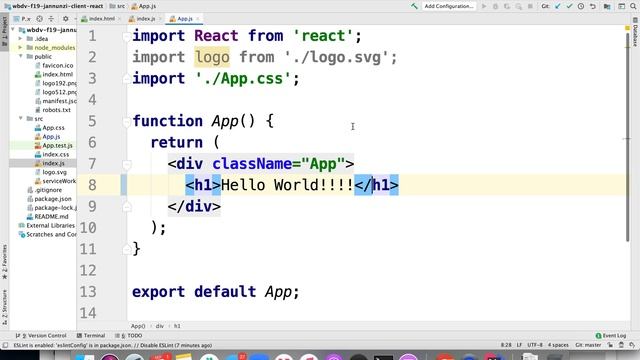Open the Git: master branch menu

(588, 345)
